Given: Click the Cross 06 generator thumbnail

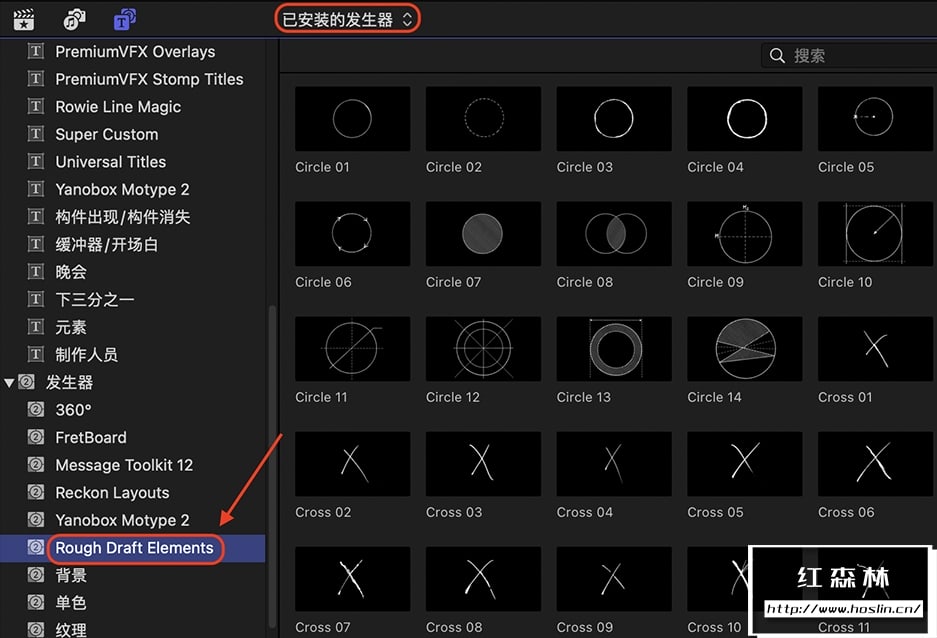Looking at the screenshot, I should coord(875,464).
